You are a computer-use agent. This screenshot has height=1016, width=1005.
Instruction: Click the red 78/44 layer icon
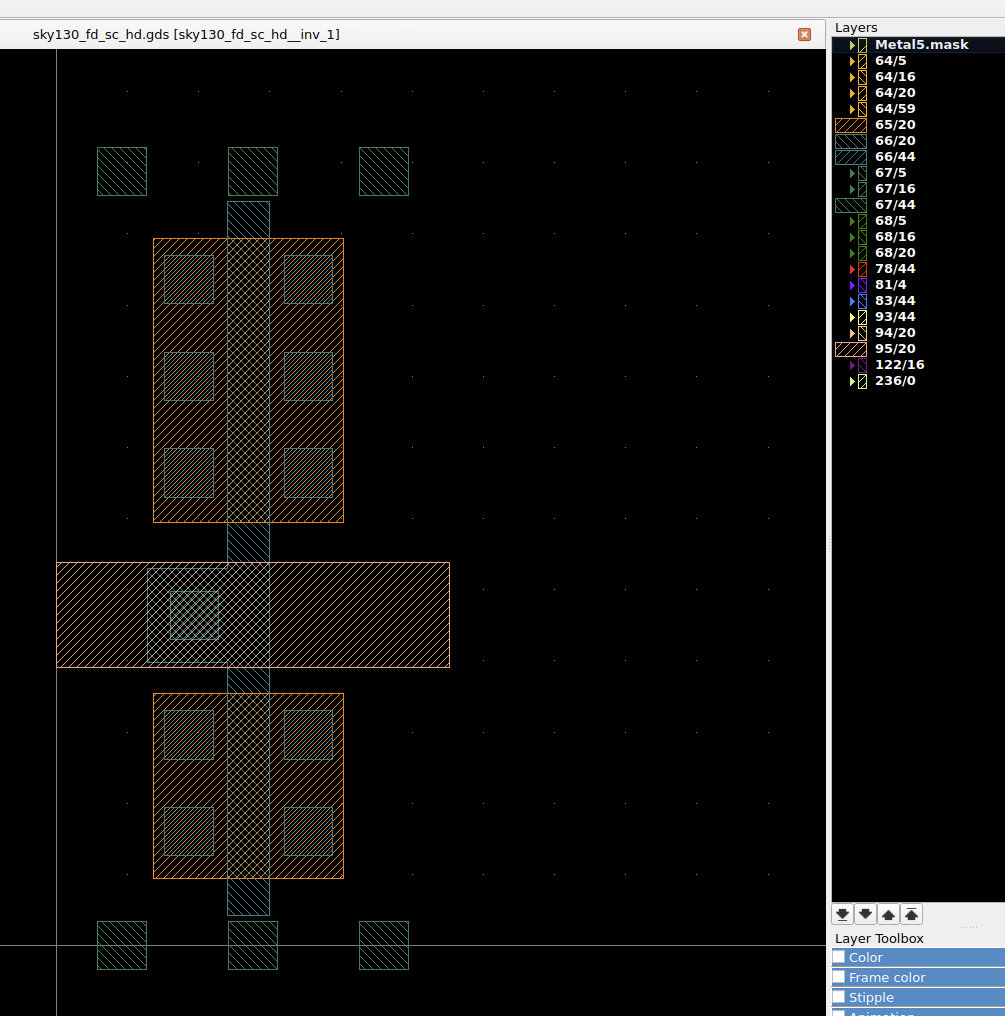click(x=862, y=269)
